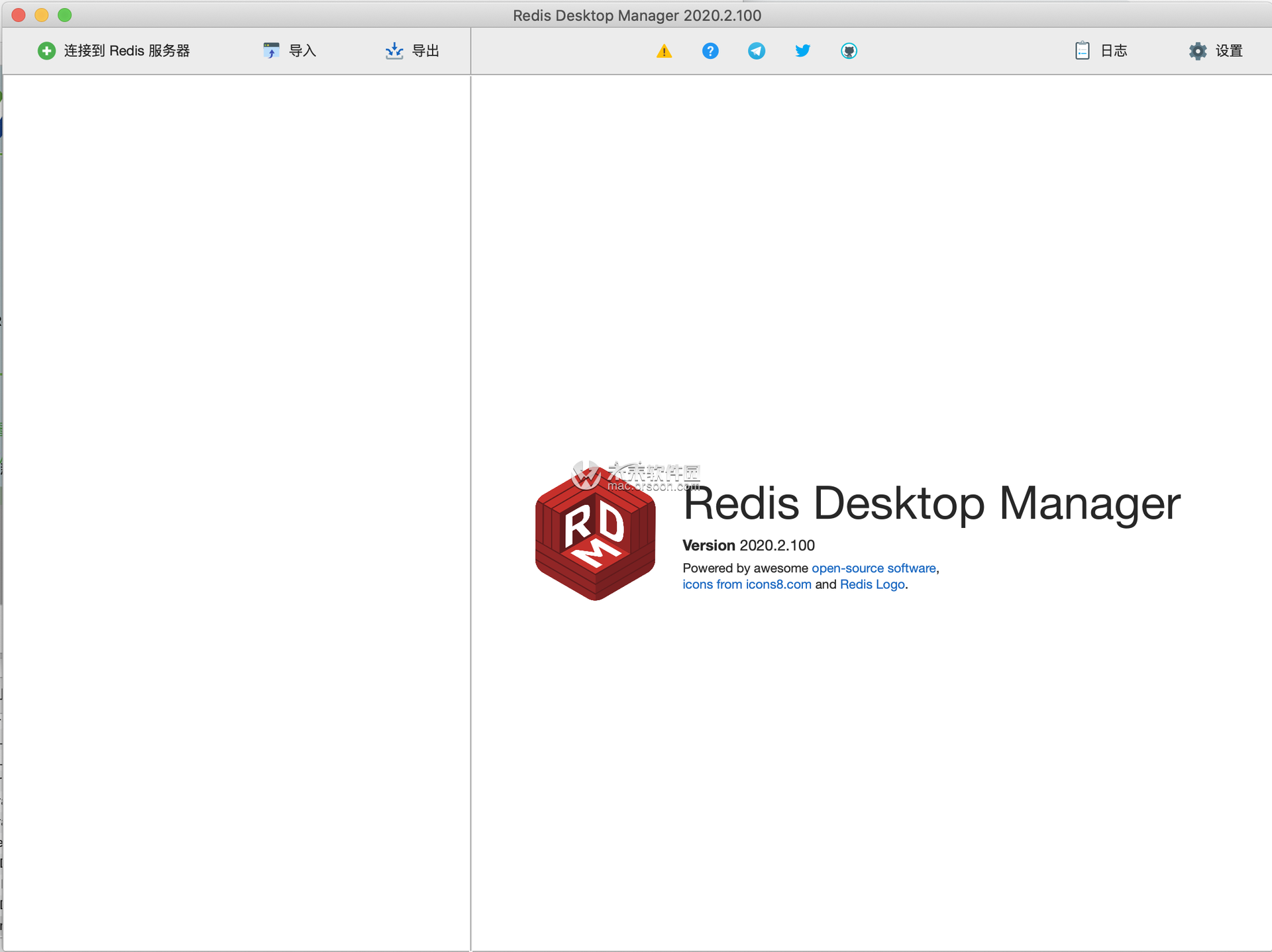Image resolution: width=1272 pixels, height=952 pixels.
Task: Click the export download arrow icon
Action: click(x=394, y=51)
